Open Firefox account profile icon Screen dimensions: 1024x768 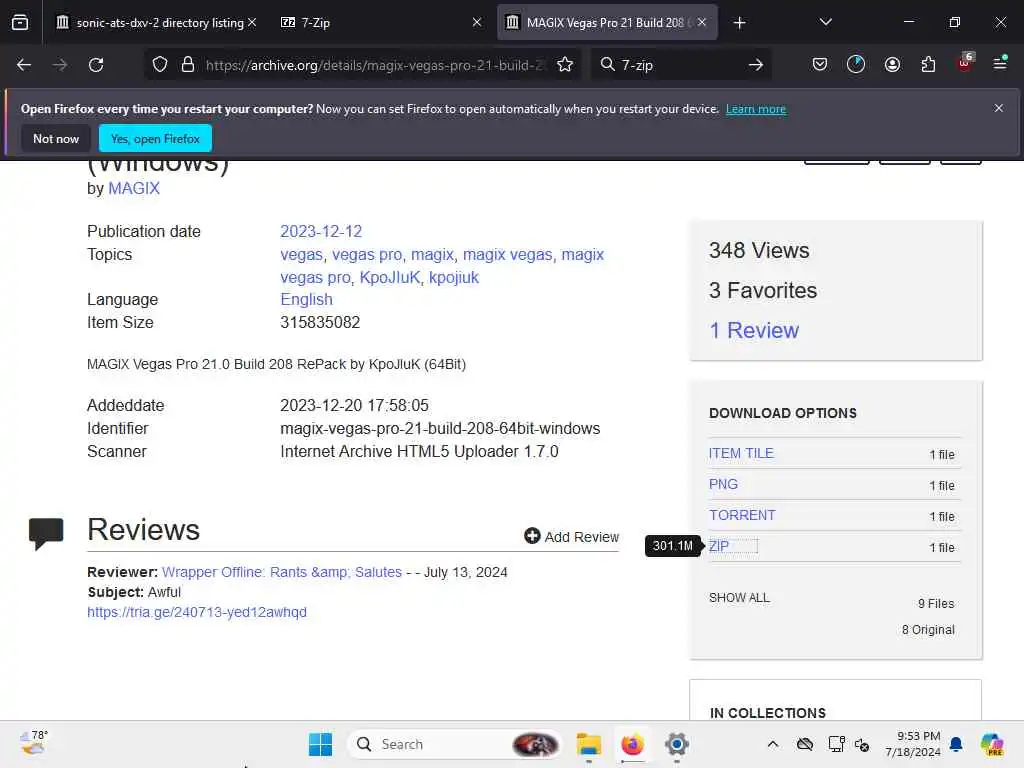[892, 64]
